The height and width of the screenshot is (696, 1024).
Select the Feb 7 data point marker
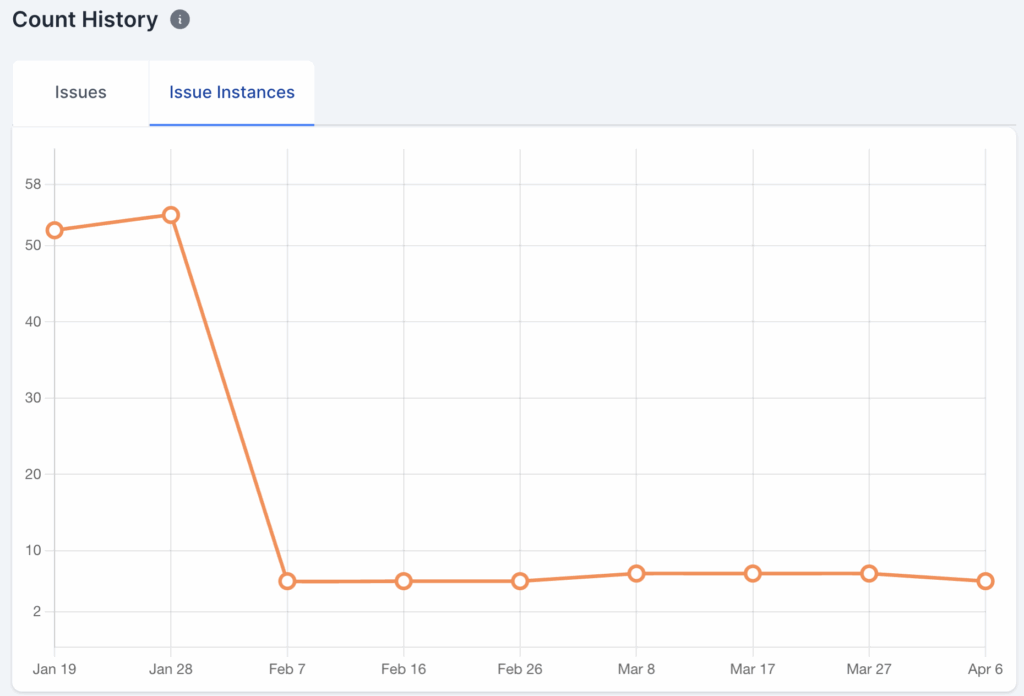pyautogui.click(x=287, y=581)
